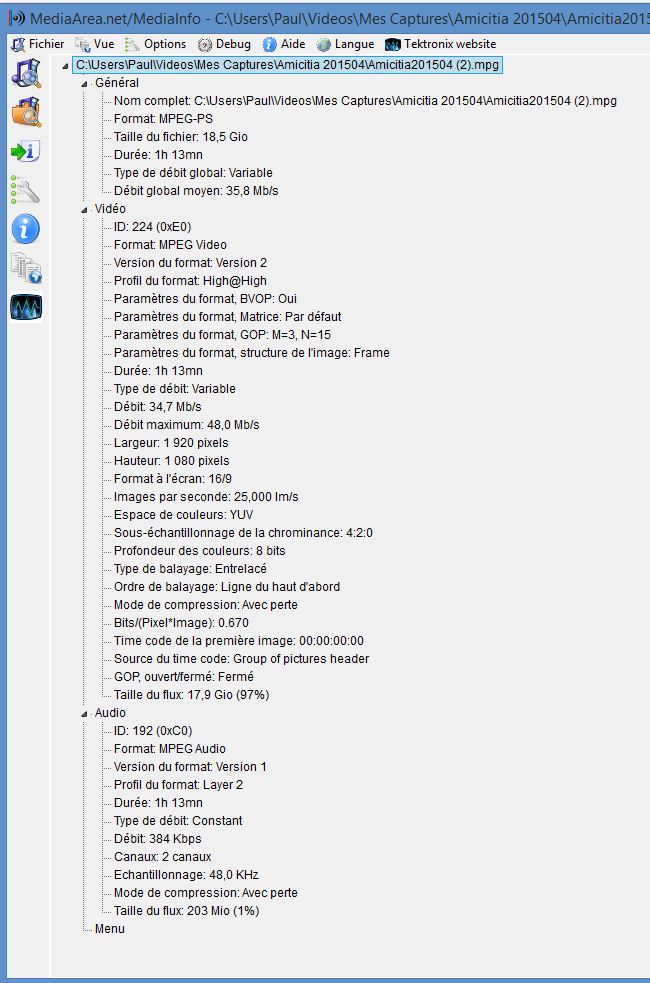
Task: Click the Tektronix waveform sidebar icon
Action: (26, 307)
